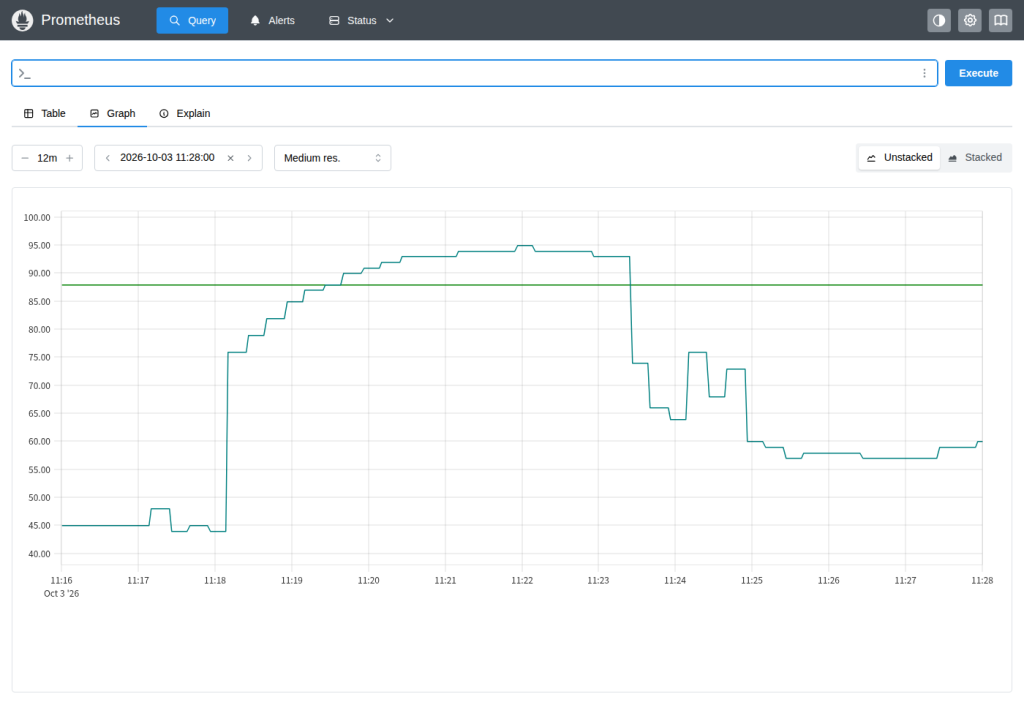
Task: Open the query options three-dot menu
Action: [x=924, y=73]
